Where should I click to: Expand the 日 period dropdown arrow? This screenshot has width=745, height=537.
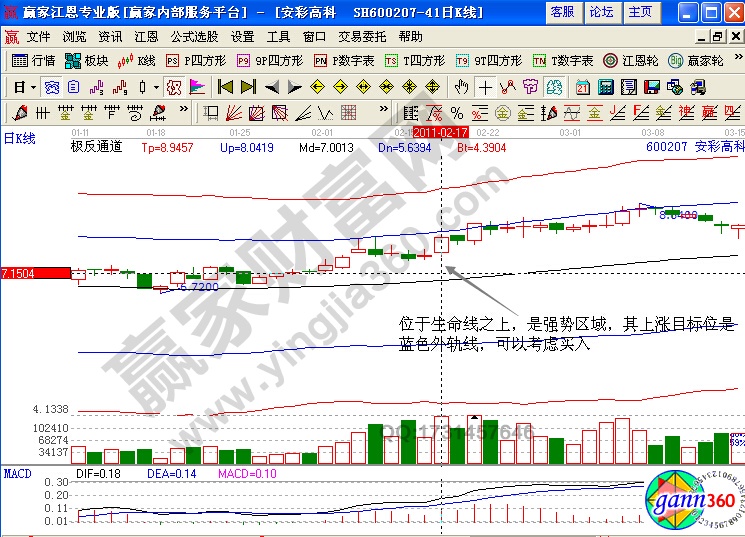pos(32,86)
